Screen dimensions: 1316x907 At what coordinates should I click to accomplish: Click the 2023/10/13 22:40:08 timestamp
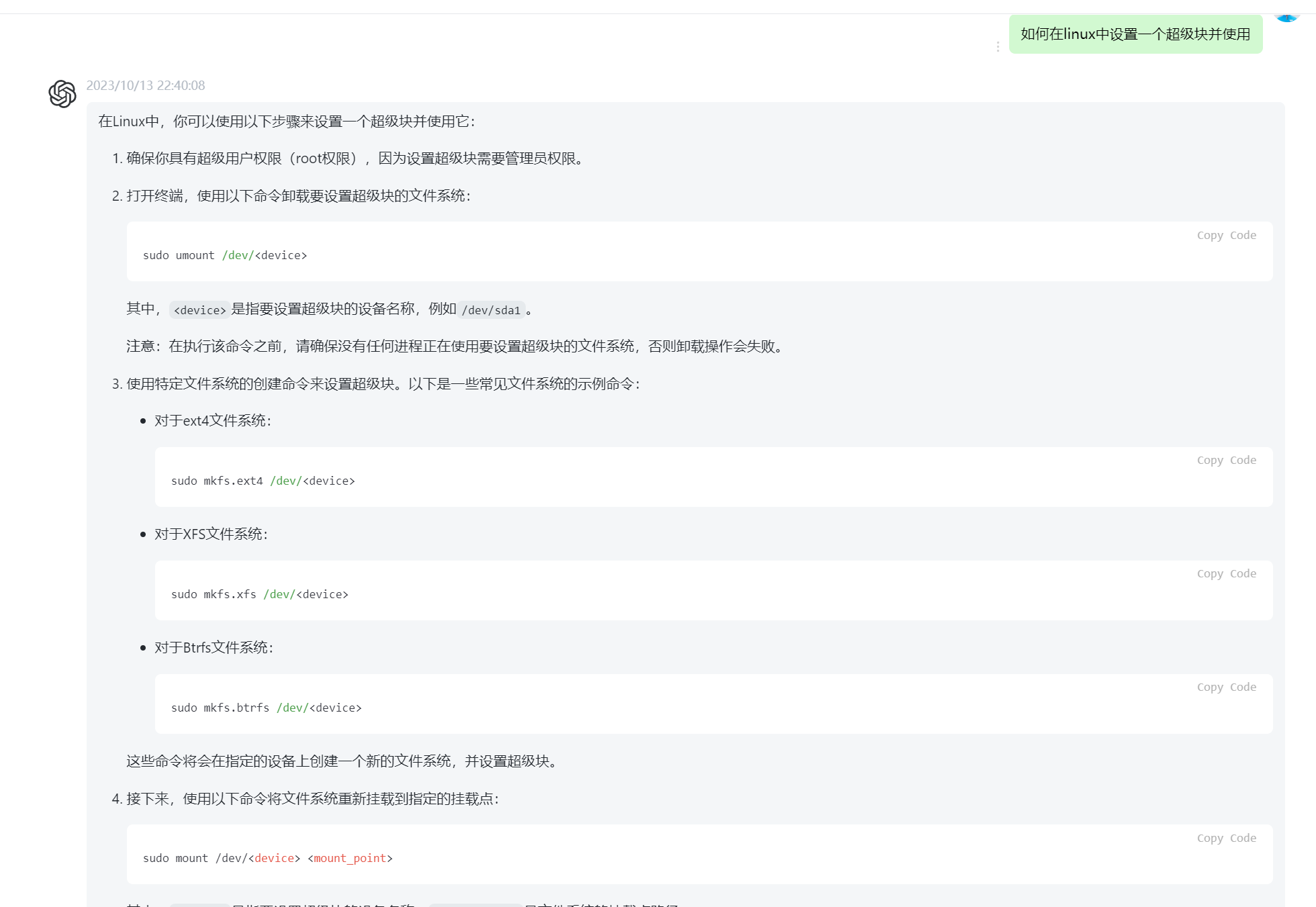tap(146, 86)
